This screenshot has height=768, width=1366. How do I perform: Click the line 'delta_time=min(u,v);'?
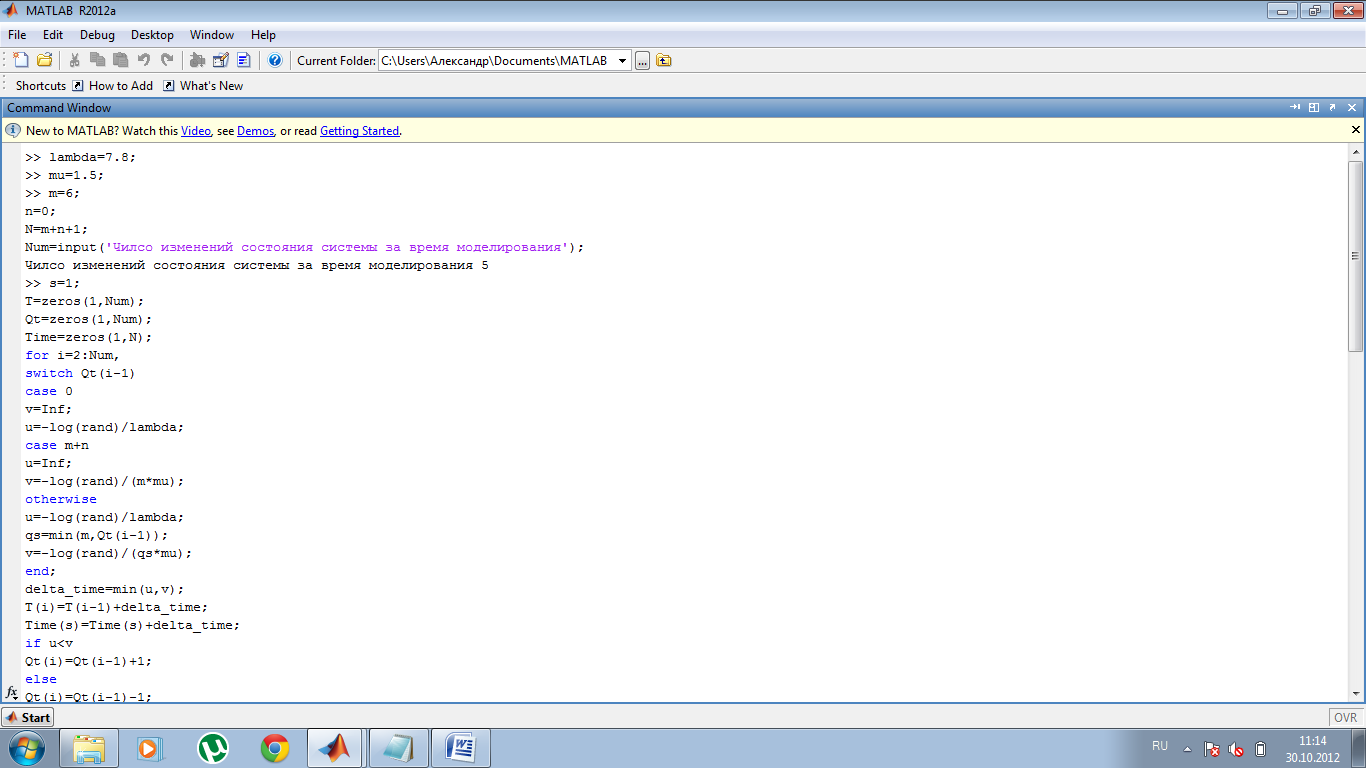click(x=105, y=589)
